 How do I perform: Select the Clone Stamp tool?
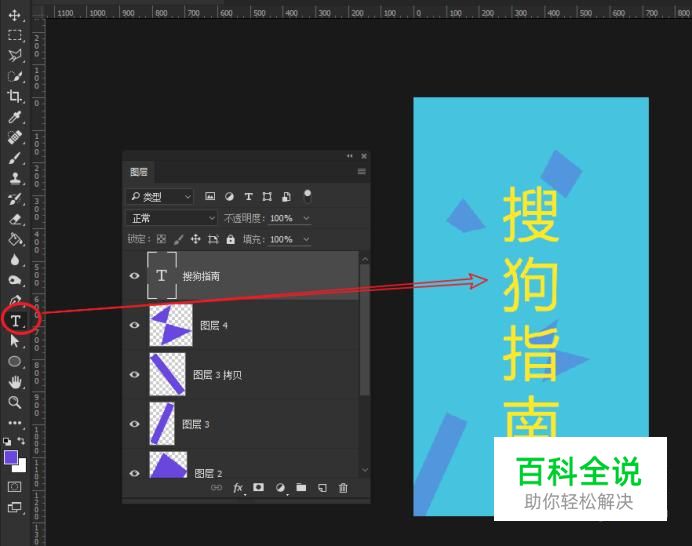click(15, 178)
